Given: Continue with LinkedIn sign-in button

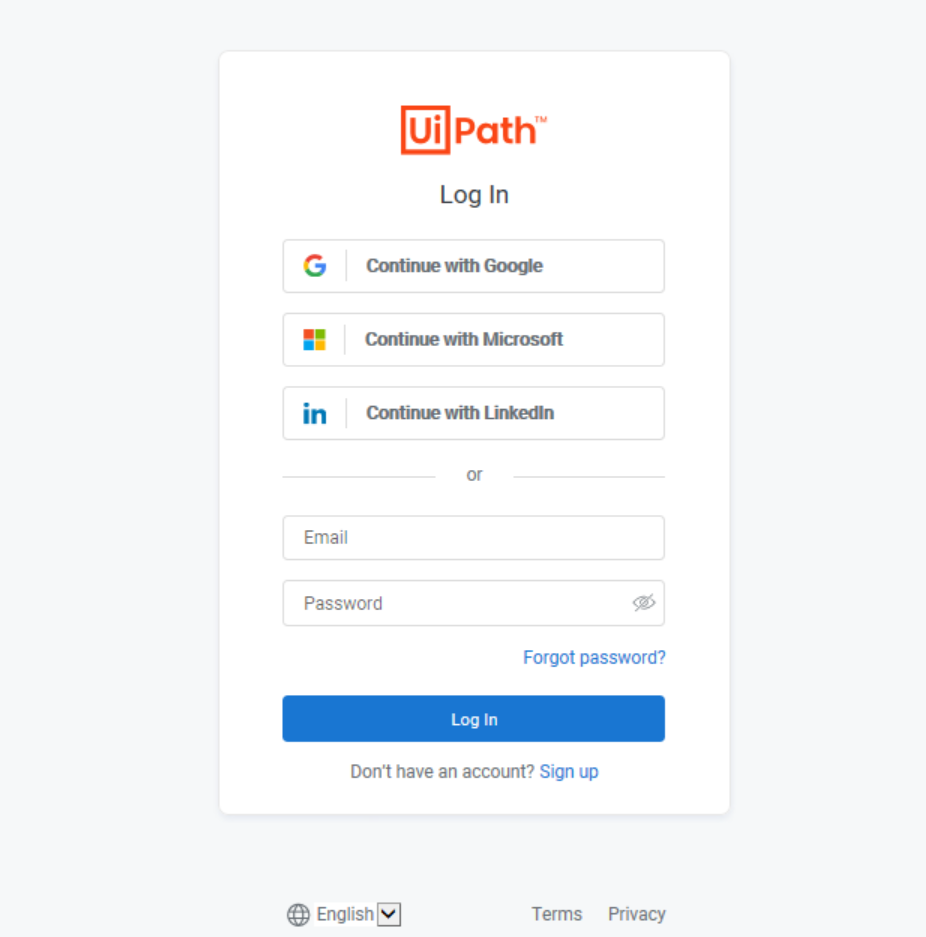Looking at the screenshot, I should point(474,413).
